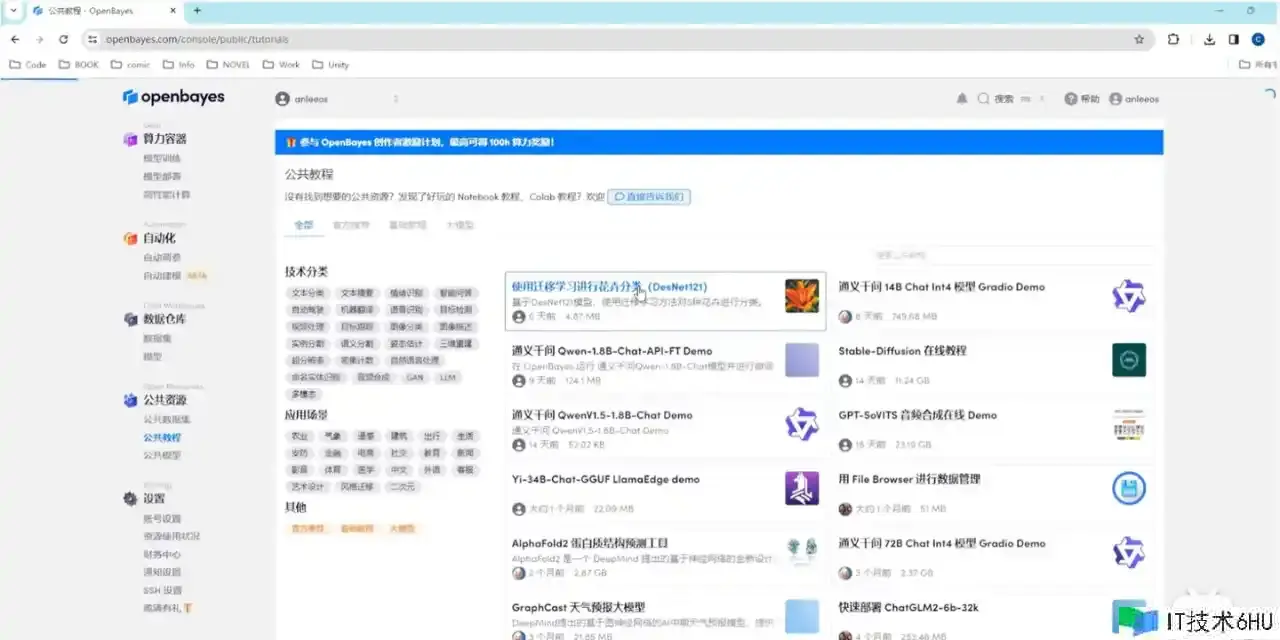
Task: Filter by the 农业 scenario tag
Action: pos(300,436)
